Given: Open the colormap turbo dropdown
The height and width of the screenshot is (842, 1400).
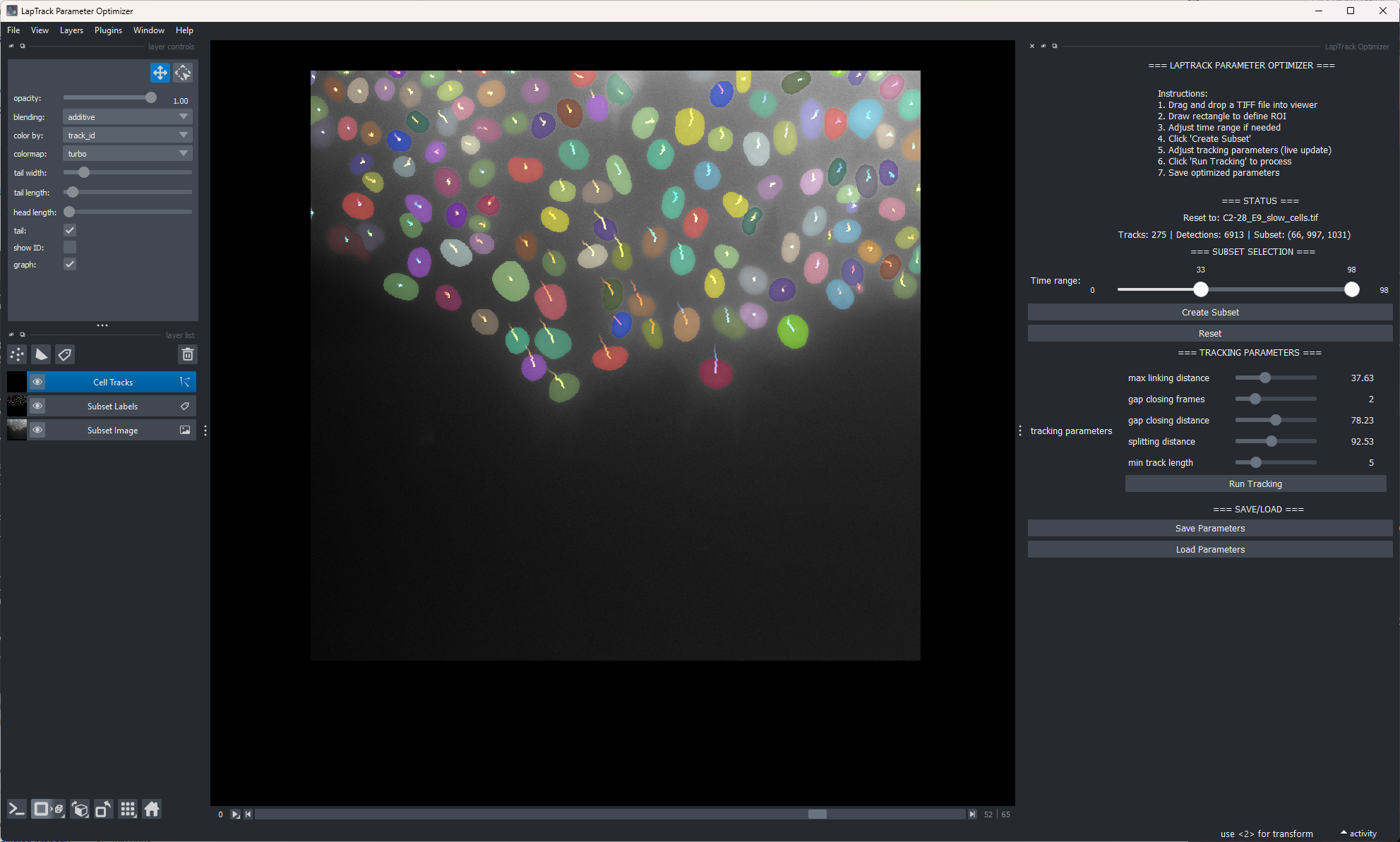Looking at the screenshot, I should click(127, 153).
